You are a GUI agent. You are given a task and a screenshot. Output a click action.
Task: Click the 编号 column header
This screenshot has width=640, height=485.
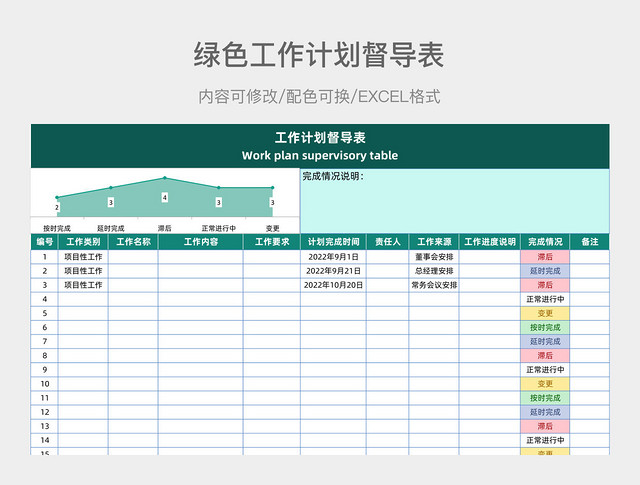[44, 242]
